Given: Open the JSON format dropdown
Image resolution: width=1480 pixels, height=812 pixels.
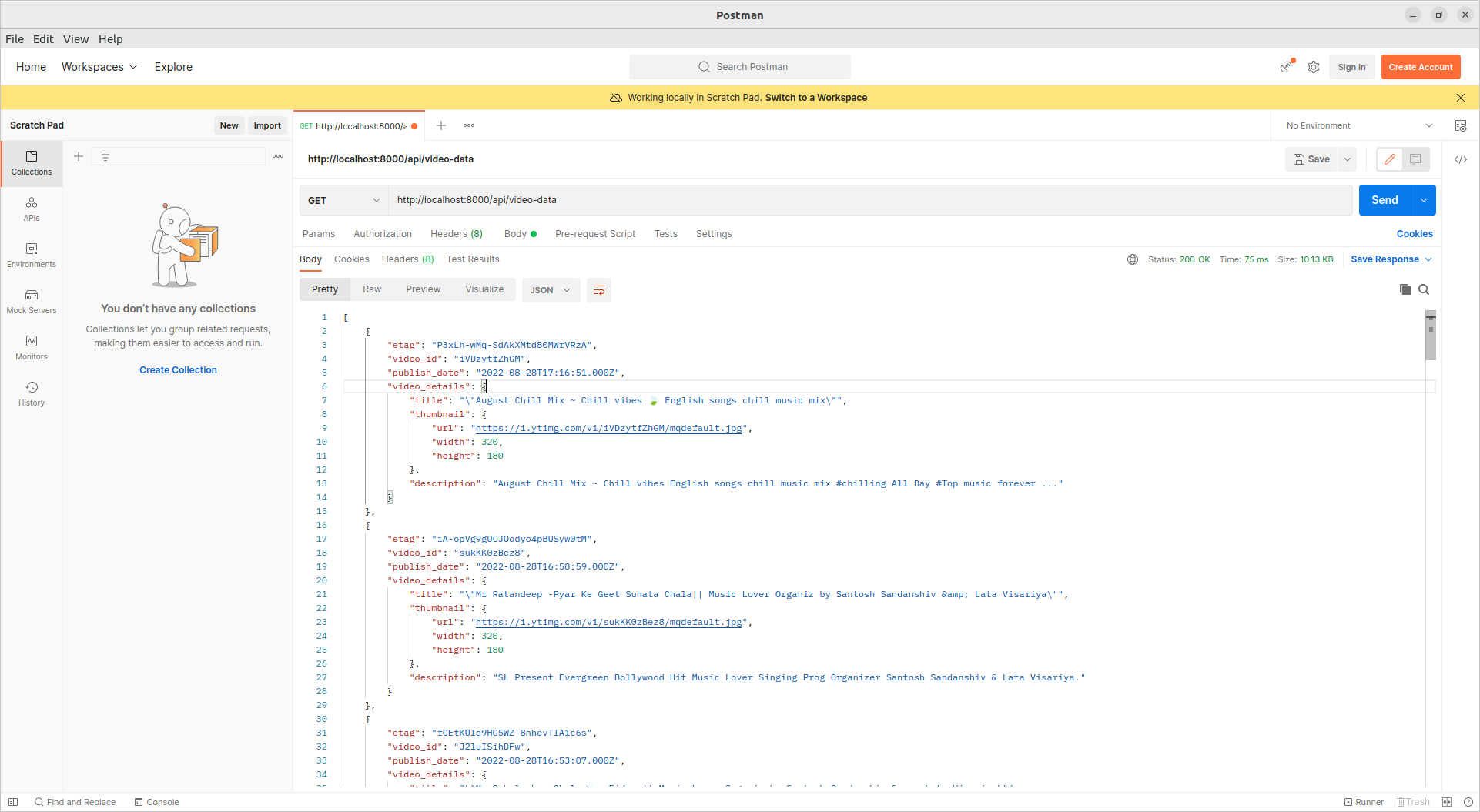Looking at the screenshot, I should coord(551,290).
